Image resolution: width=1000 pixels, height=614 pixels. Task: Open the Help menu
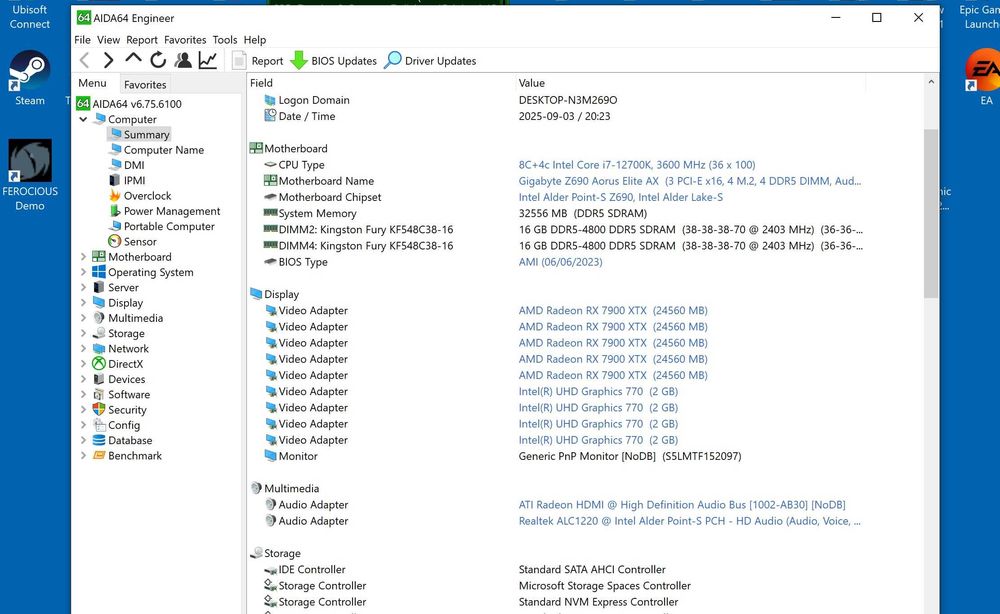click(x=254, y=40)
